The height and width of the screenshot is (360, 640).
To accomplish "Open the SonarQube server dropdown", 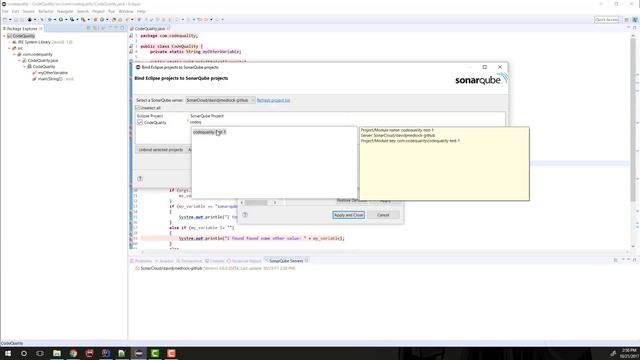I will 220,100.
